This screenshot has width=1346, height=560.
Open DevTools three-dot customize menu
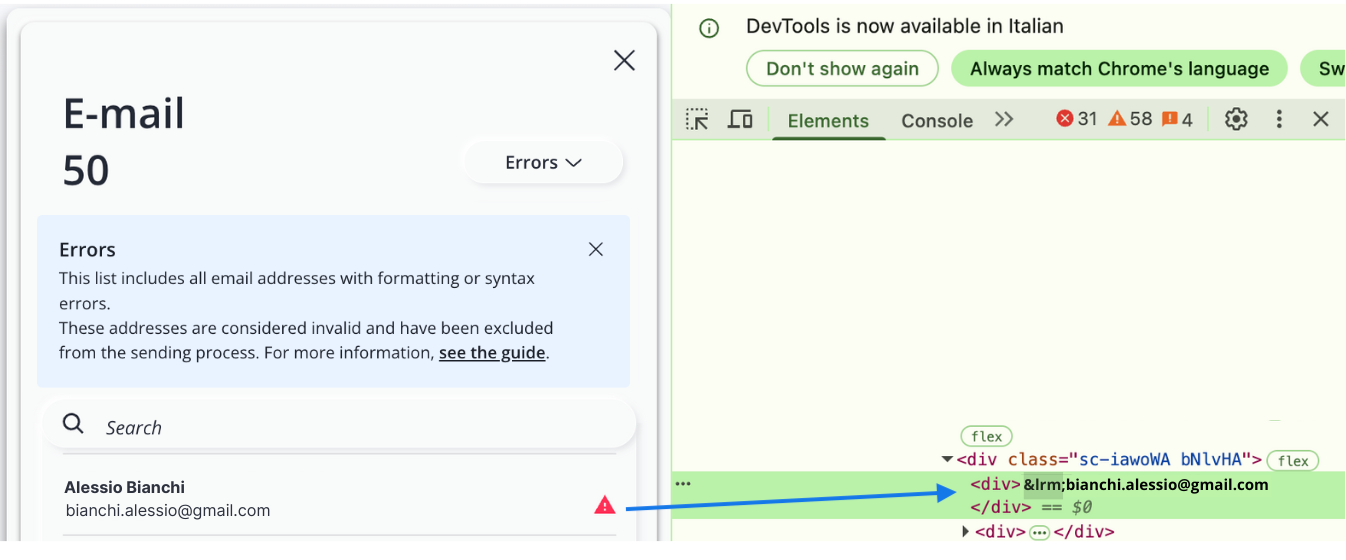(x=1279, y=119)
